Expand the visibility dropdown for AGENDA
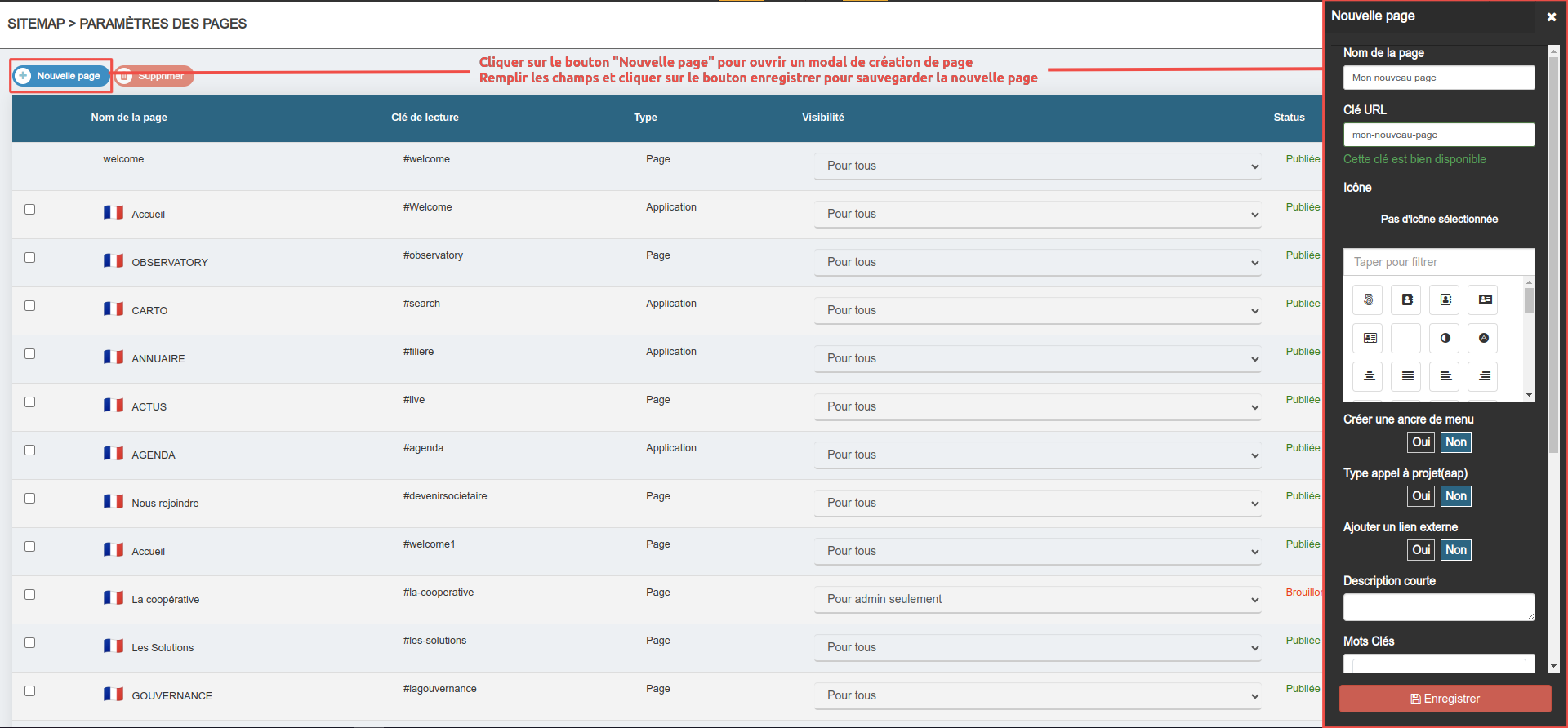Screen dimensions: 1568x728 [1037, 455]
